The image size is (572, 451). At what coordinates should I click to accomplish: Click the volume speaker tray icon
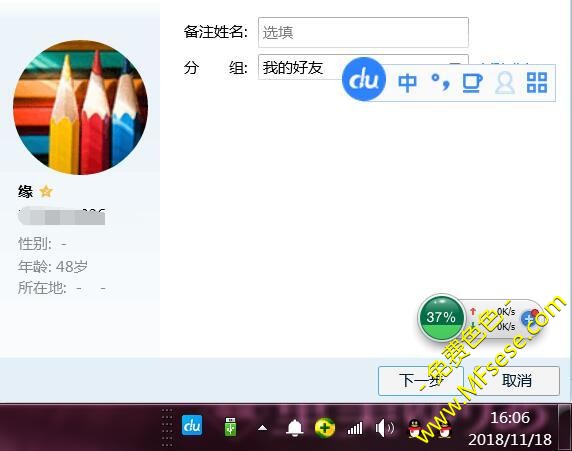click(x=384, y=428)
